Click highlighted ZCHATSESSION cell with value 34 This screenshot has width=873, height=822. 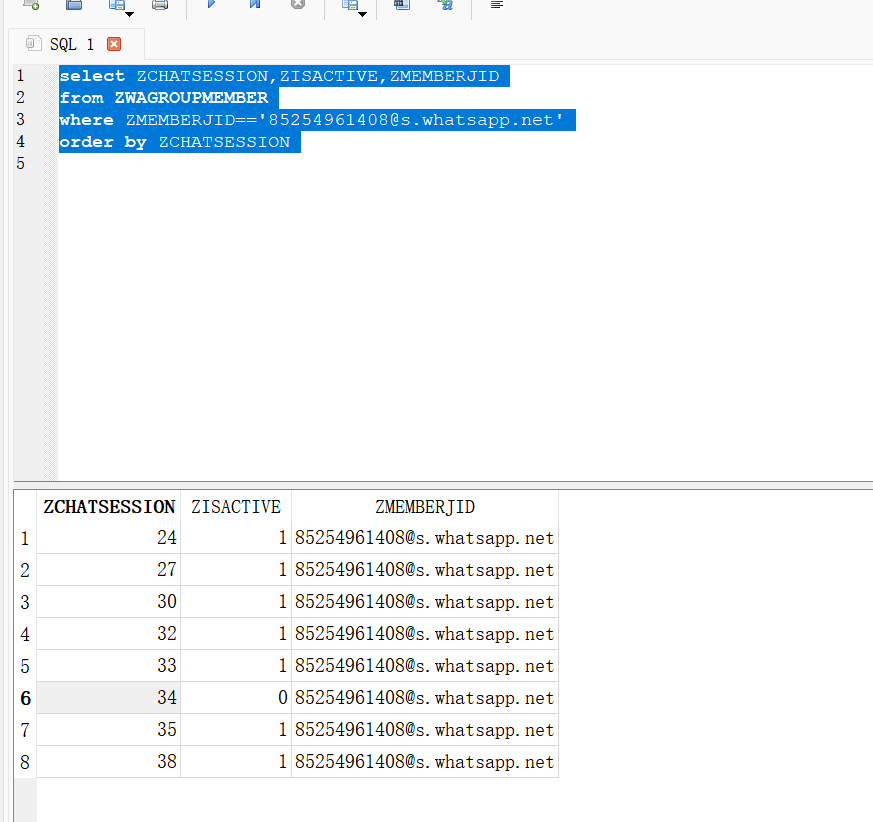[x=109, y=698]
